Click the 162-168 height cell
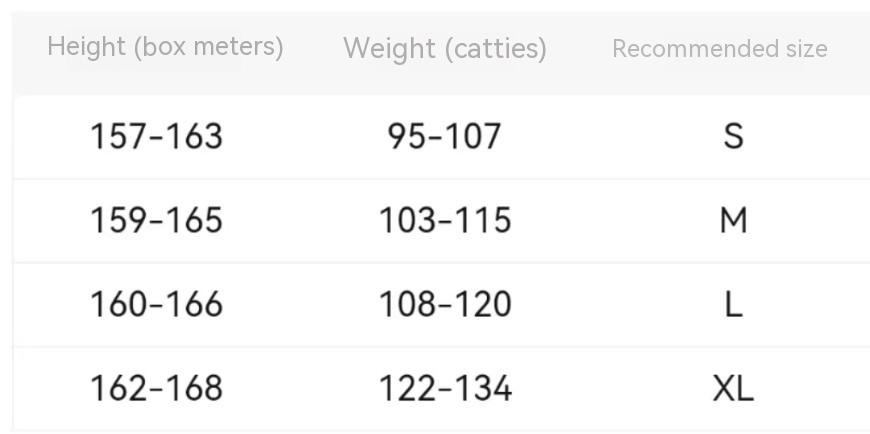The height and width of the screenshot is (434, 870). click(156, 388)
